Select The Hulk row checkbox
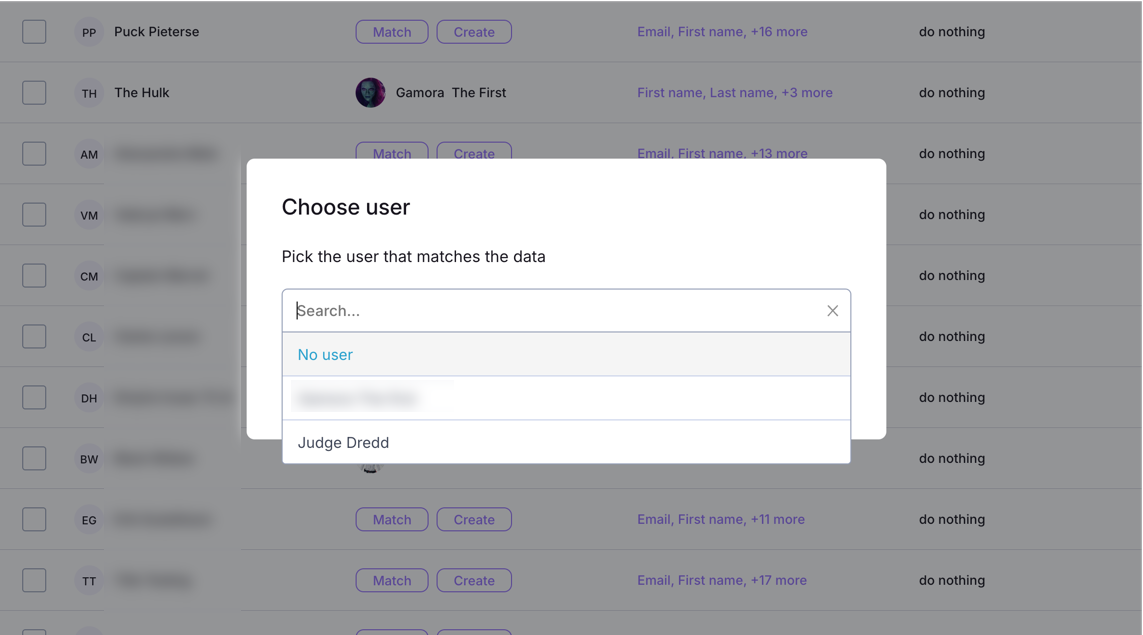The height and width of the screenshot is (635, 1143). (34, 93)
